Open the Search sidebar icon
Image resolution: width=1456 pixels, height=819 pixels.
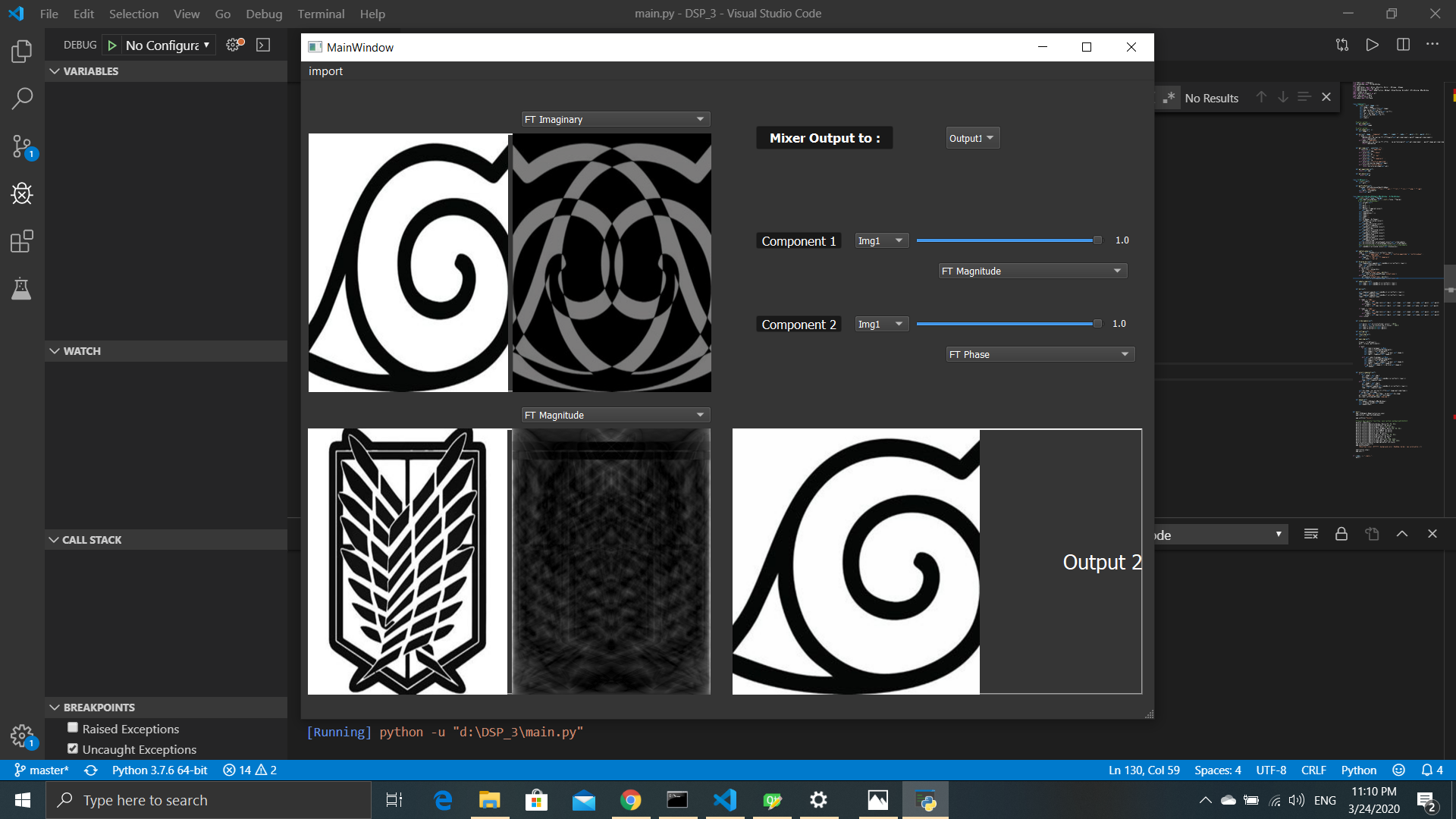click(22, 99)
